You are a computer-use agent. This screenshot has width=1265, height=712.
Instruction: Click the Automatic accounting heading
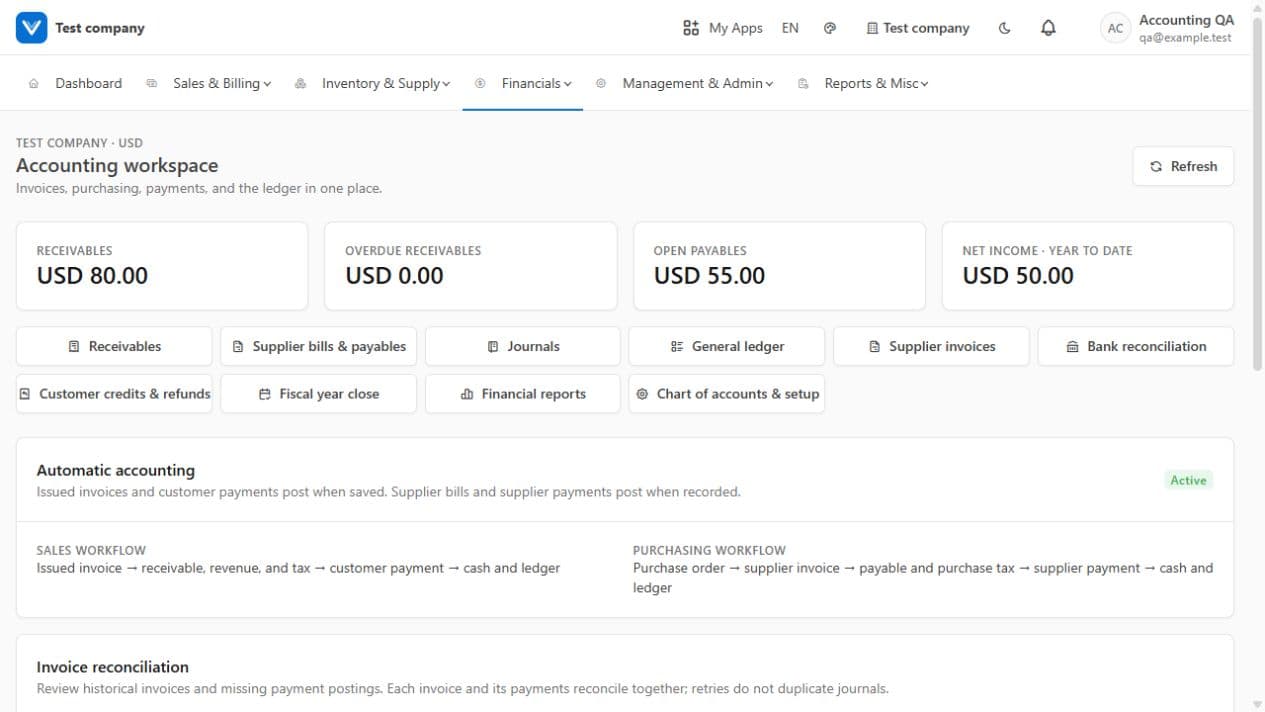(116, 471)
